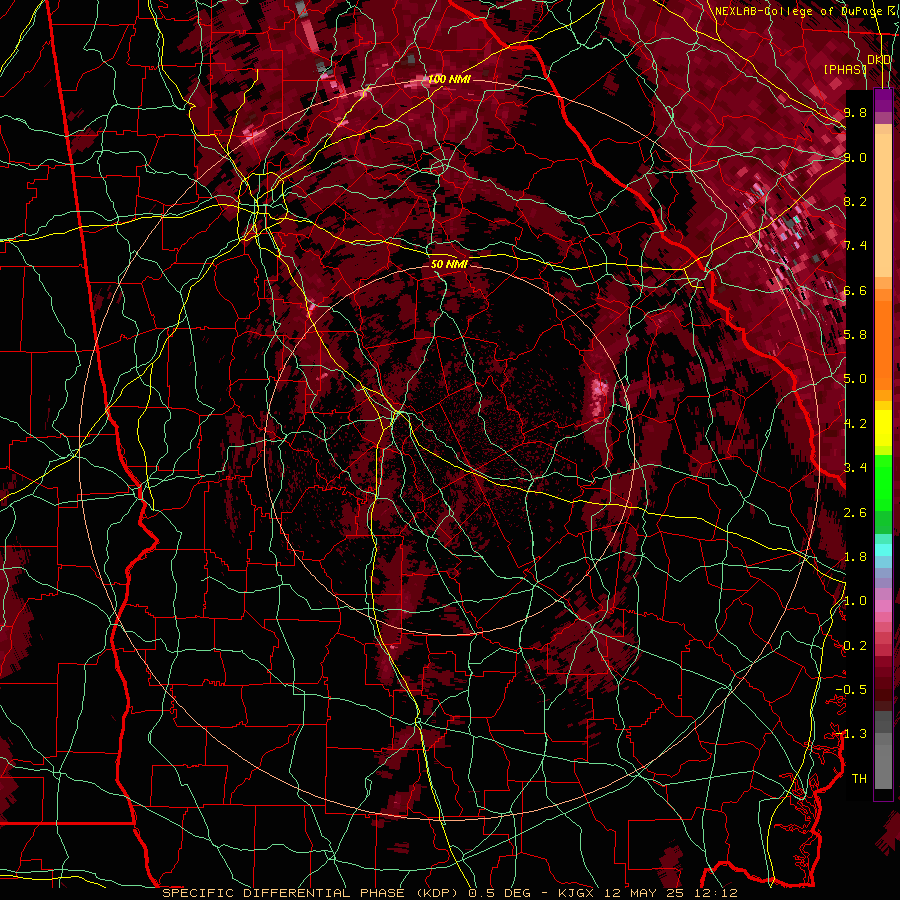Click the 4.2 scale value
Image resolution: width=900 pixels, height=900 pixels.
click(855, 424)
